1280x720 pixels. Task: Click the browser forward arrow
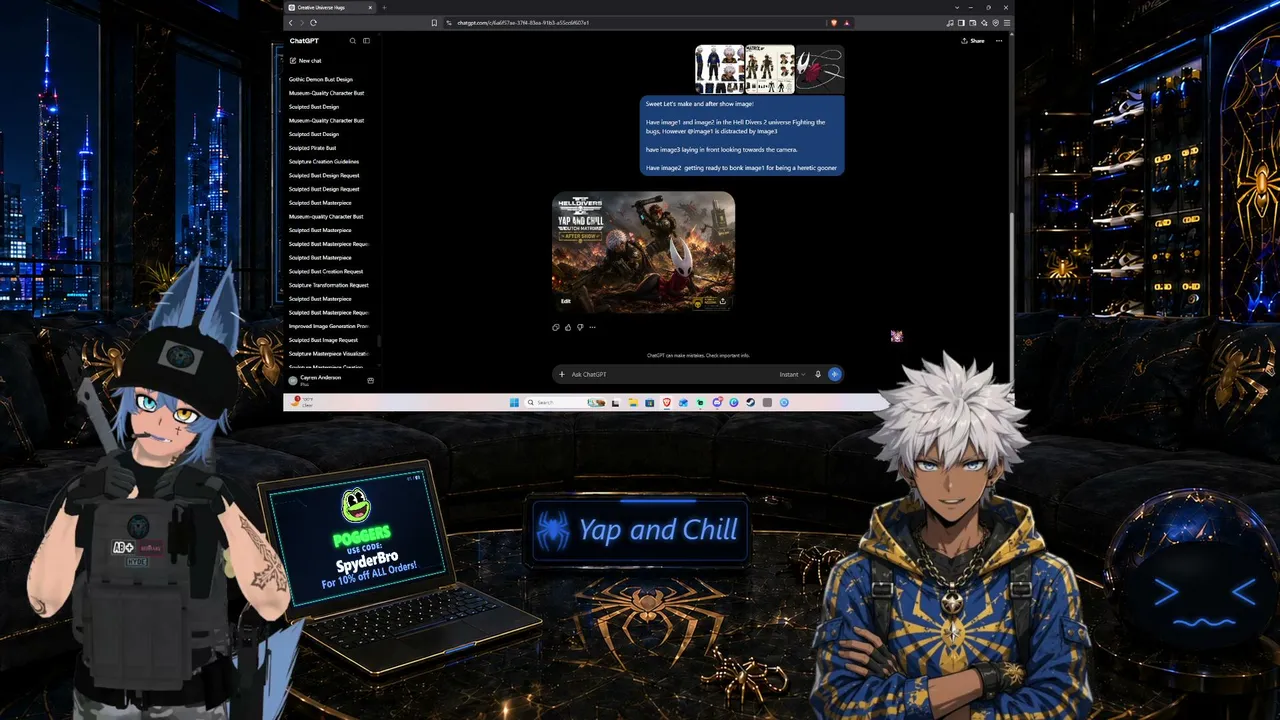[302, 23]
